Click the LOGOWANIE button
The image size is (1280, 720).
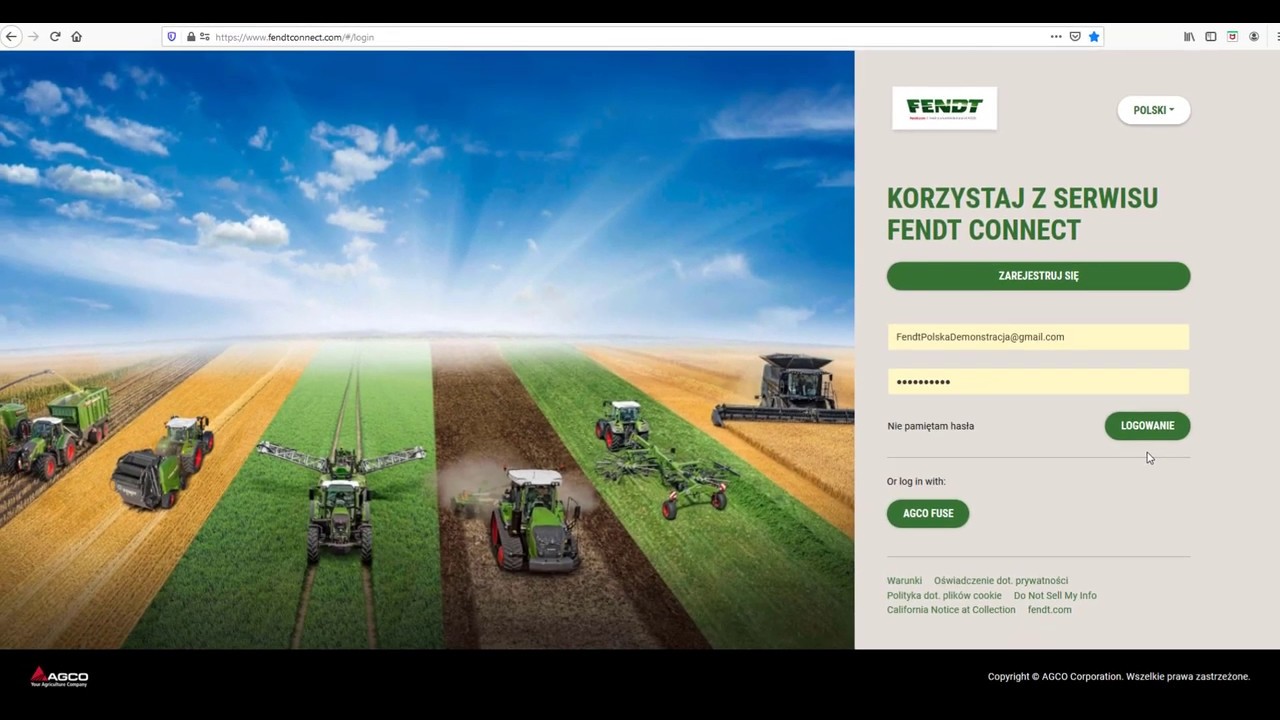pos(1147,426)
